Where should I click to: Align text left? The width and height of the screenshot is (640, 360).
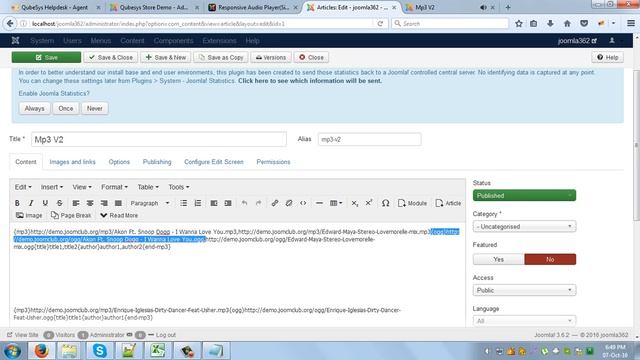point(76,203)
